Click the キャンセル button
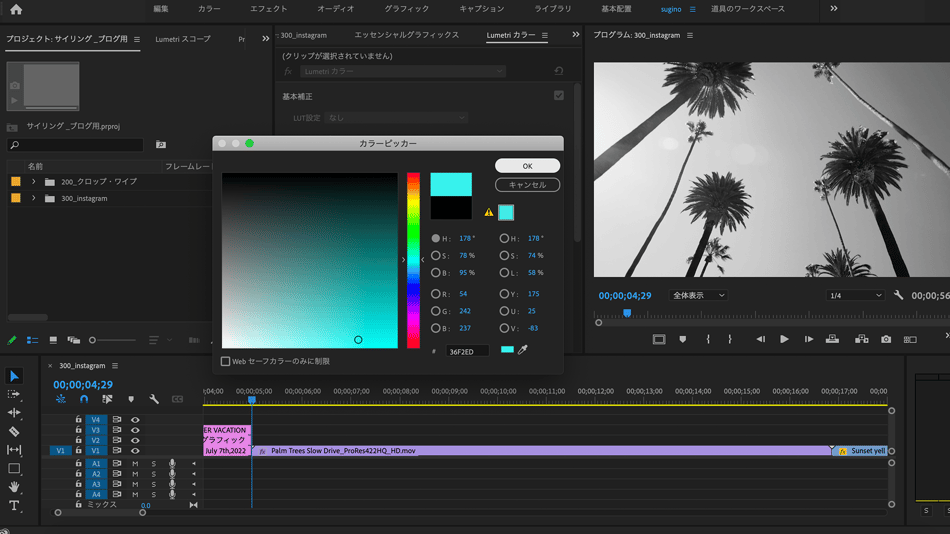The height and width of the screenshot is (534, 950). click(527, 185)
